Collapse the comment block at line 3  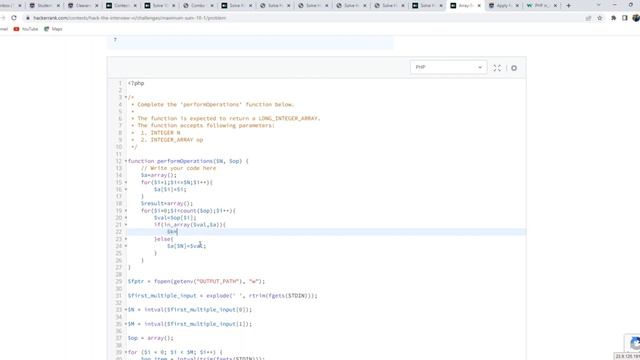[126, 97]
